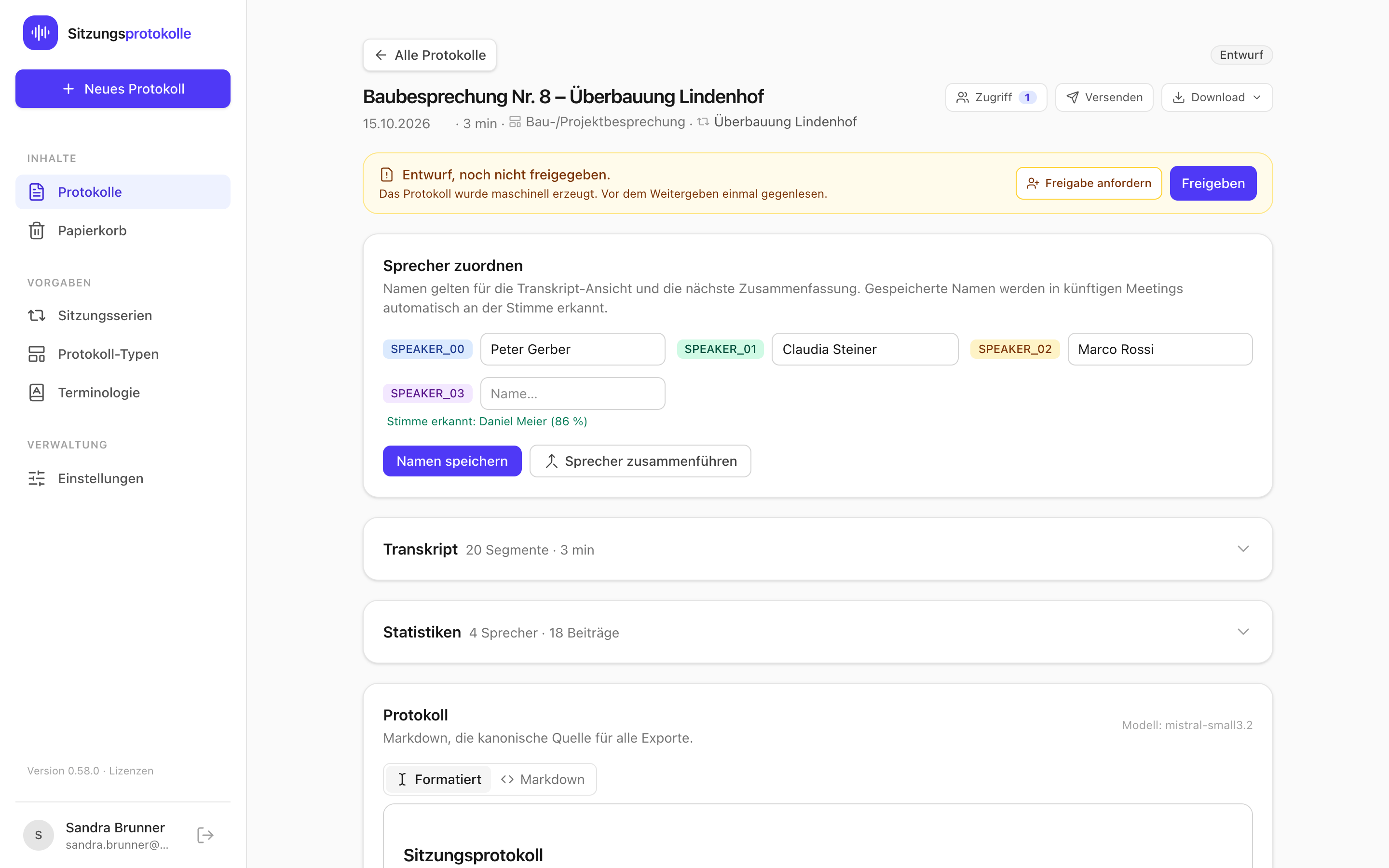Click the purple SPEAKER_03 color tag
The image size is (1389, 868).
click(x=427, y=393)
